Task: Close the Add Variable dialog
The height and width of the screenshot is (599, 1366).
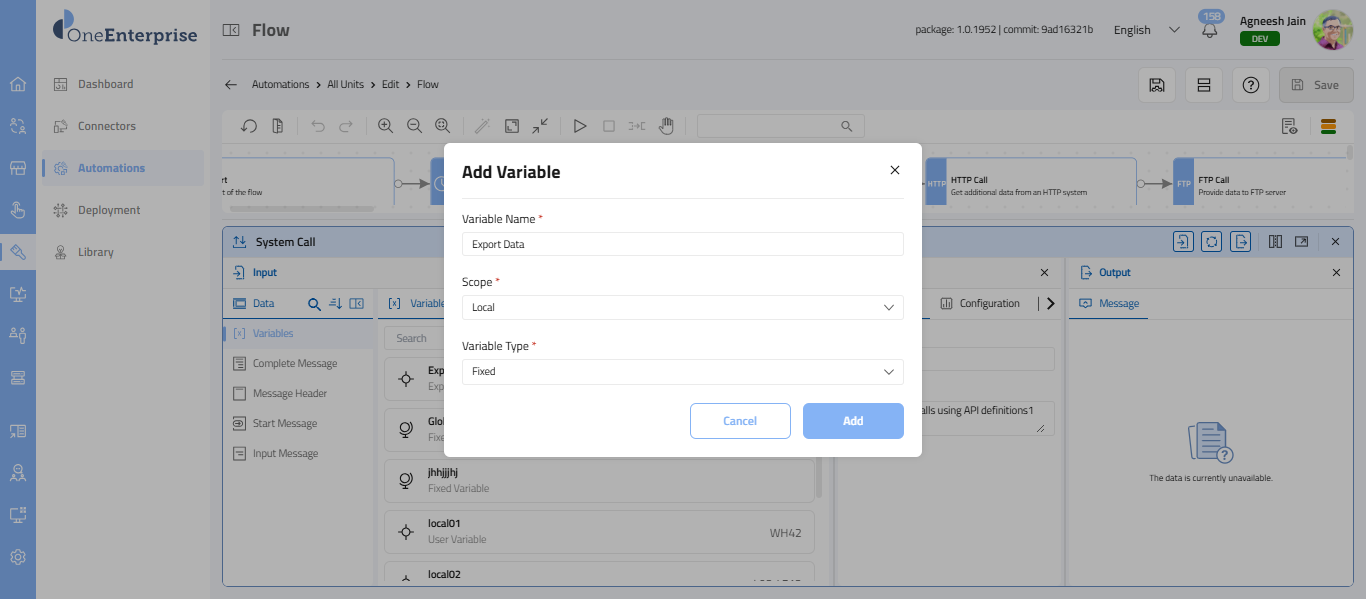Action: (x=894, y=170)
